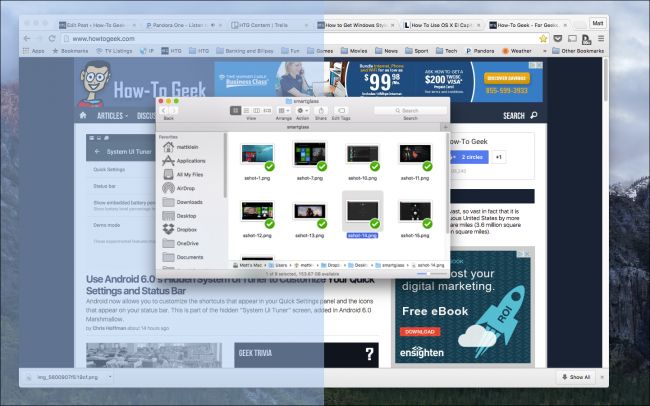Click the Finder Search field

click(x=410, y=110)
